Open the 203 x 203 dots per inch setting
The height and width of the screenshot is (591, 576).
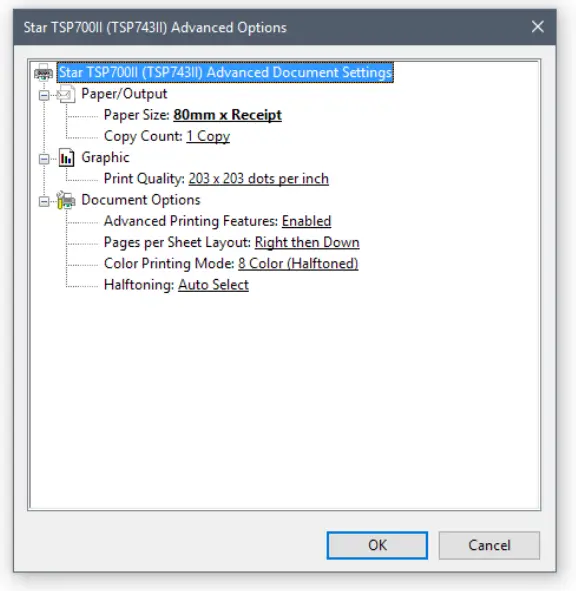coord(259,179)
